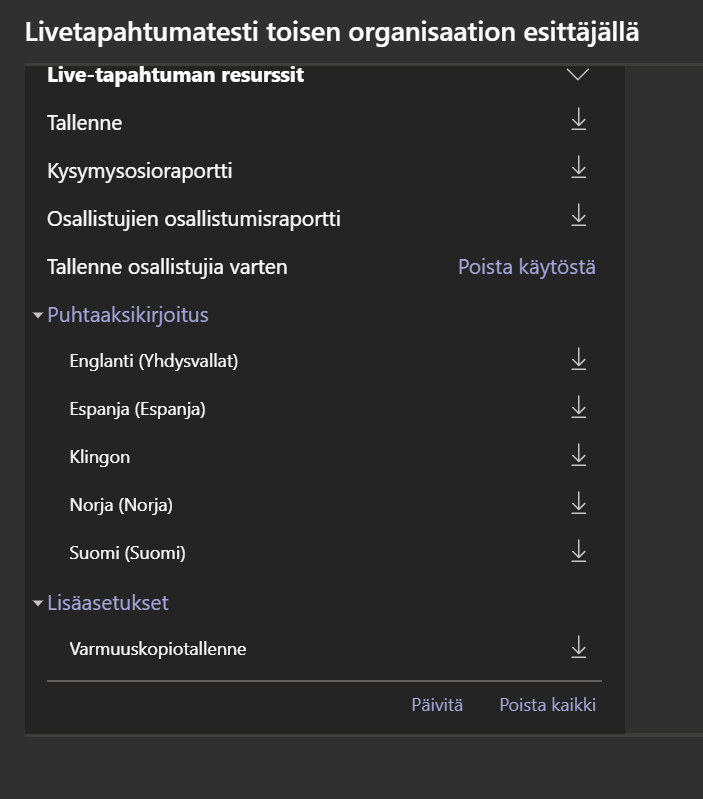This screenshot has width=703, height=799.
Task: Collapse Live-tapahtuman resurssit with the chevron
Action: pos(578,75)
